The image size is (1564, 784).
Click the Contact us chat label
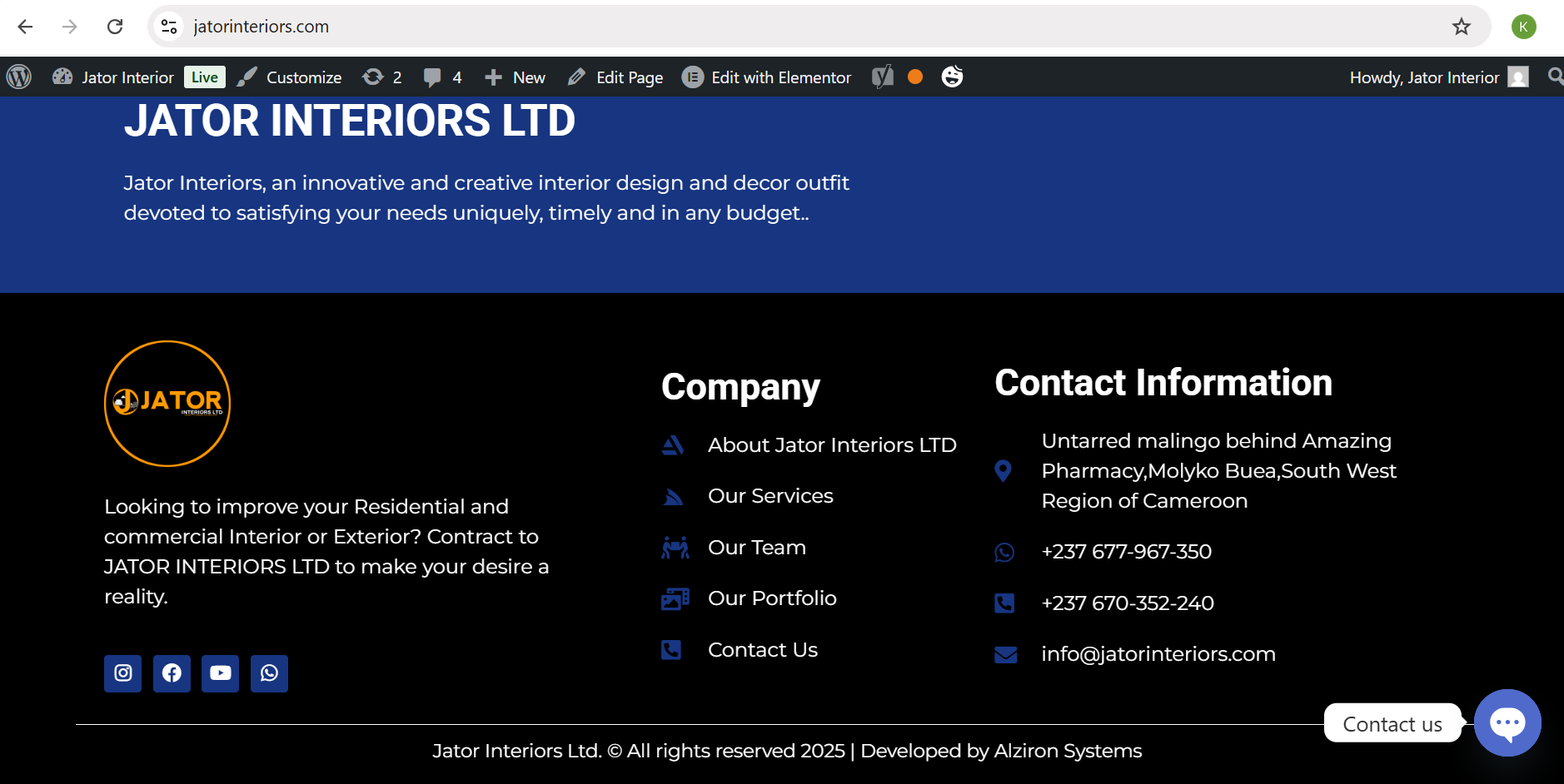(1392, 724)
